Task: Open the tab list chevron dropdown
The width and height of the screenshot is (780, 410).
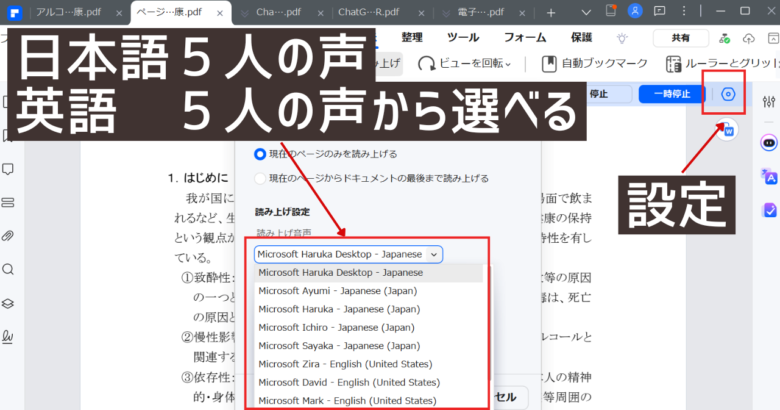Action: point(586,12)
